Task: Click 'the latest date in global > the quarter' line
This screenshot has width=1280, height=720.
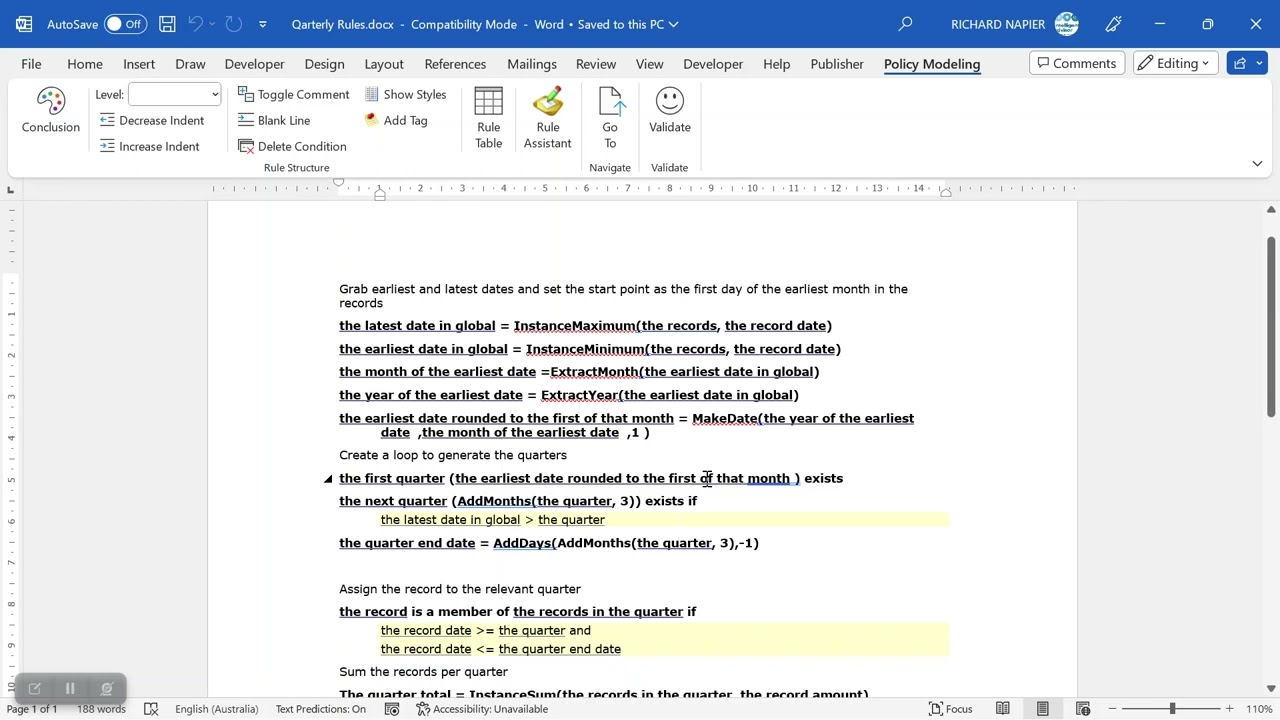Action: [492, 520]
